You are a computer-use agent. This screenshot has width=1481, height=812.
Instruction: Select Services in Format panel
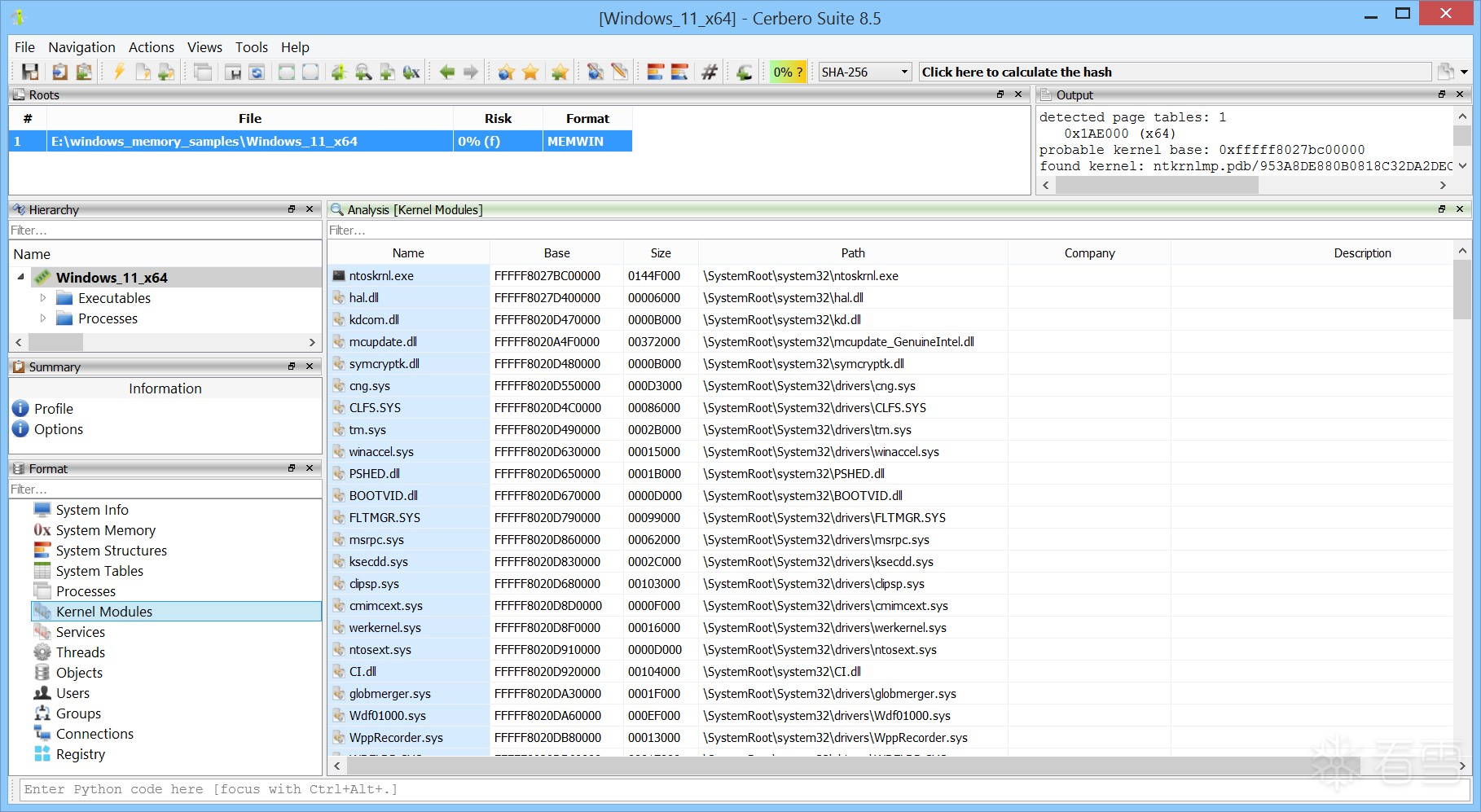80,632
